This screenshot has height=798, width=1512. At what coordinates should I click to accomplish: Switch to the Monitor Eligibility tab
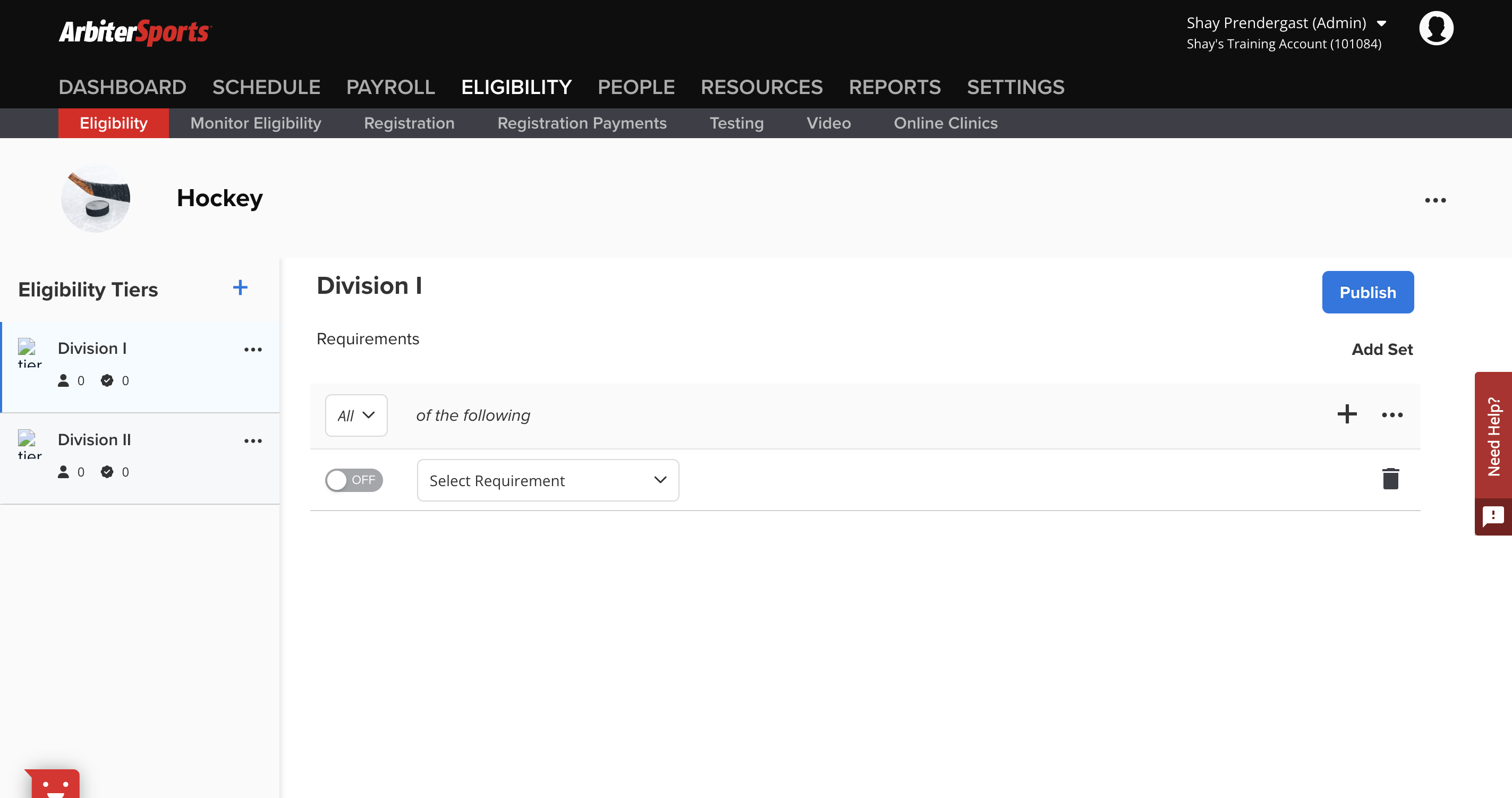point(256,123)
